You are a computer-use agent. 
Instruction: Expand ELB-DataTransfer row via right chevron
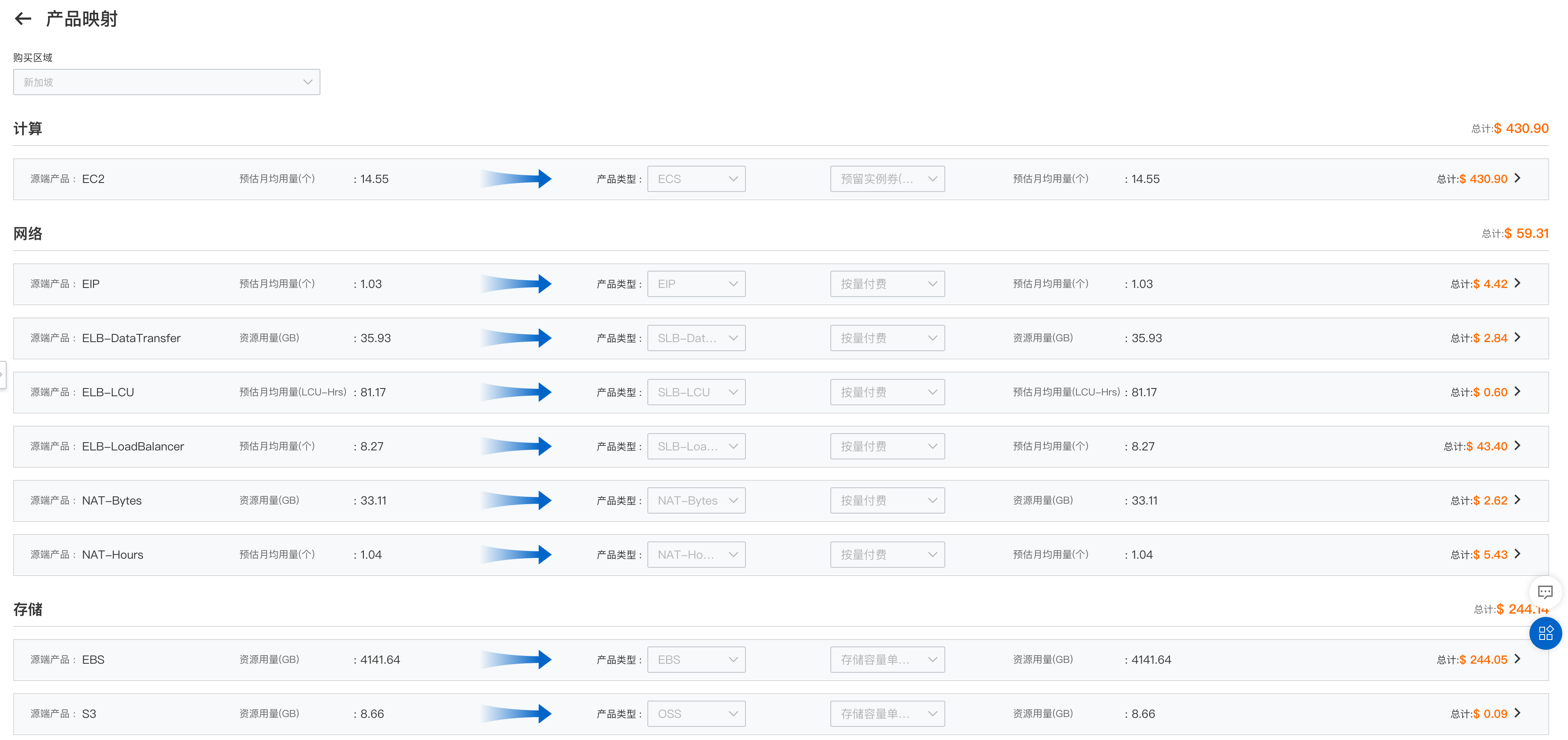(x=1518, y=338)
